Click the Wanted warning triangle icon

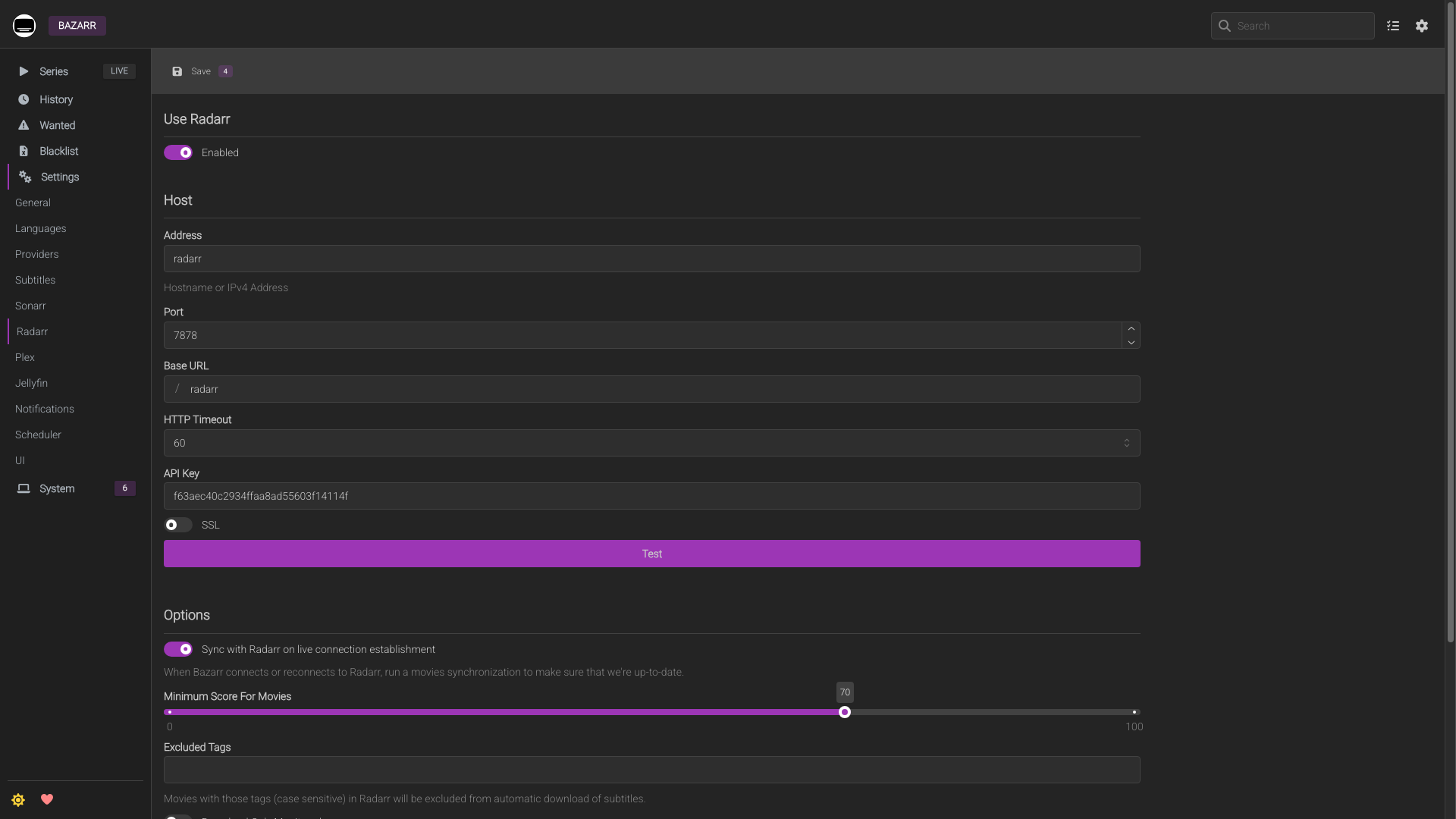(x=24, y=125)
